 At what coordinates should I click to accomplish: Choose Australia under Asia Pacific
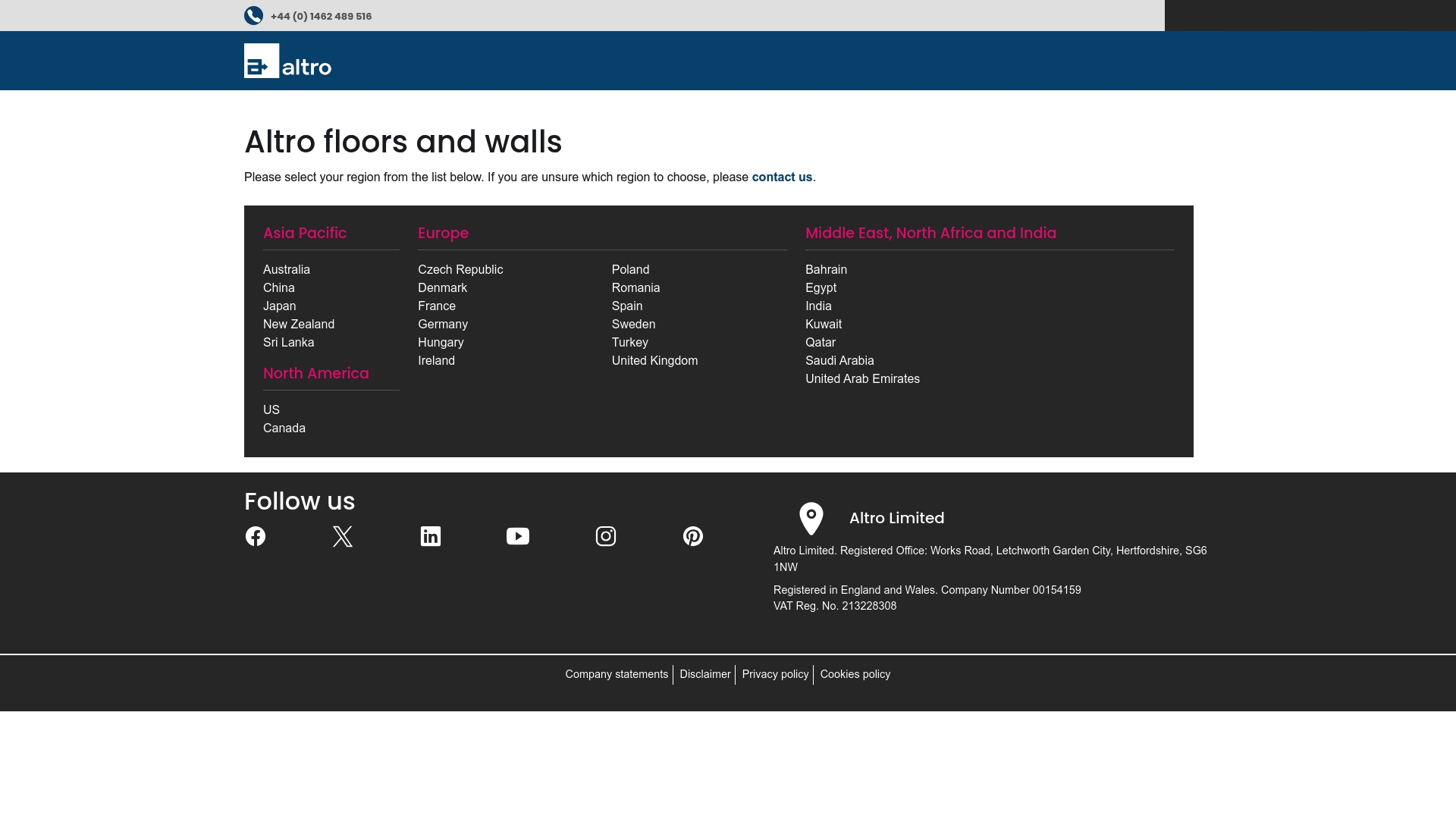pos(287,269)
